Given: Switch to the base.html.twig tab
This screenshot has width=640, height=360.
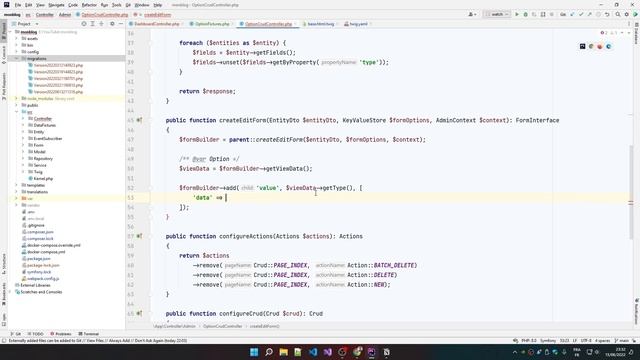Looking at the screenshot, I should coord(320,24).
